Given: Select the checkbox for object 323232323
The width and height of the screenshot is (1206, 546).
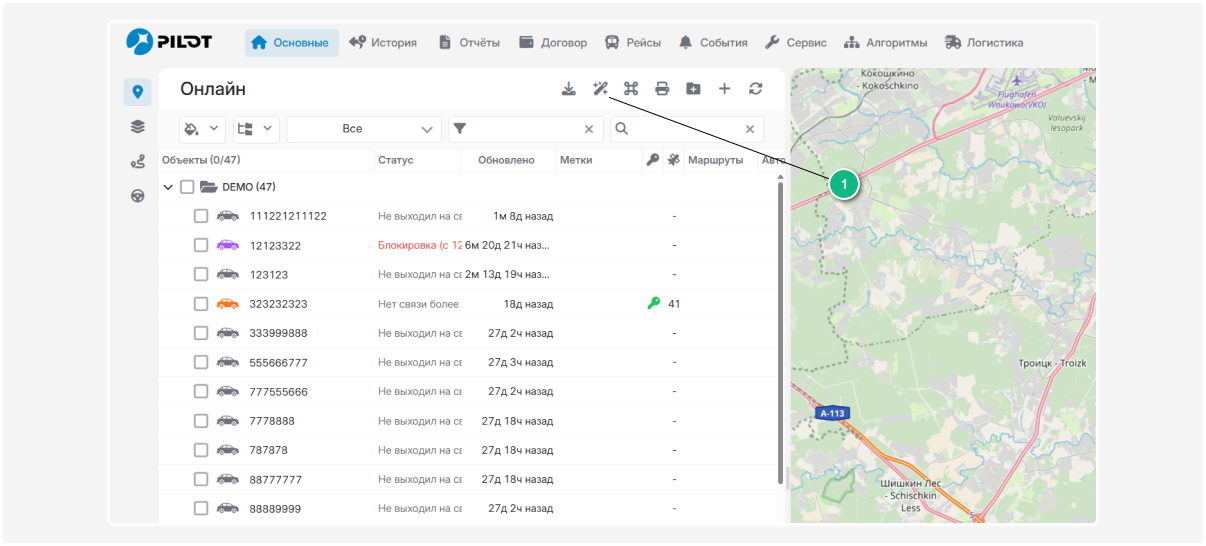Looking at the screenshot, I should coord(201,304).
